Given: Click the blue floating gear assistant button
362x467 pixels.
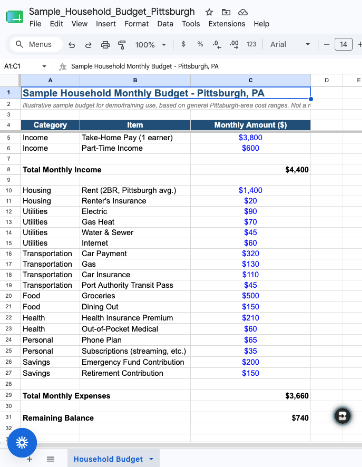Looking at the screenshot, I should [x=22, y=443].
